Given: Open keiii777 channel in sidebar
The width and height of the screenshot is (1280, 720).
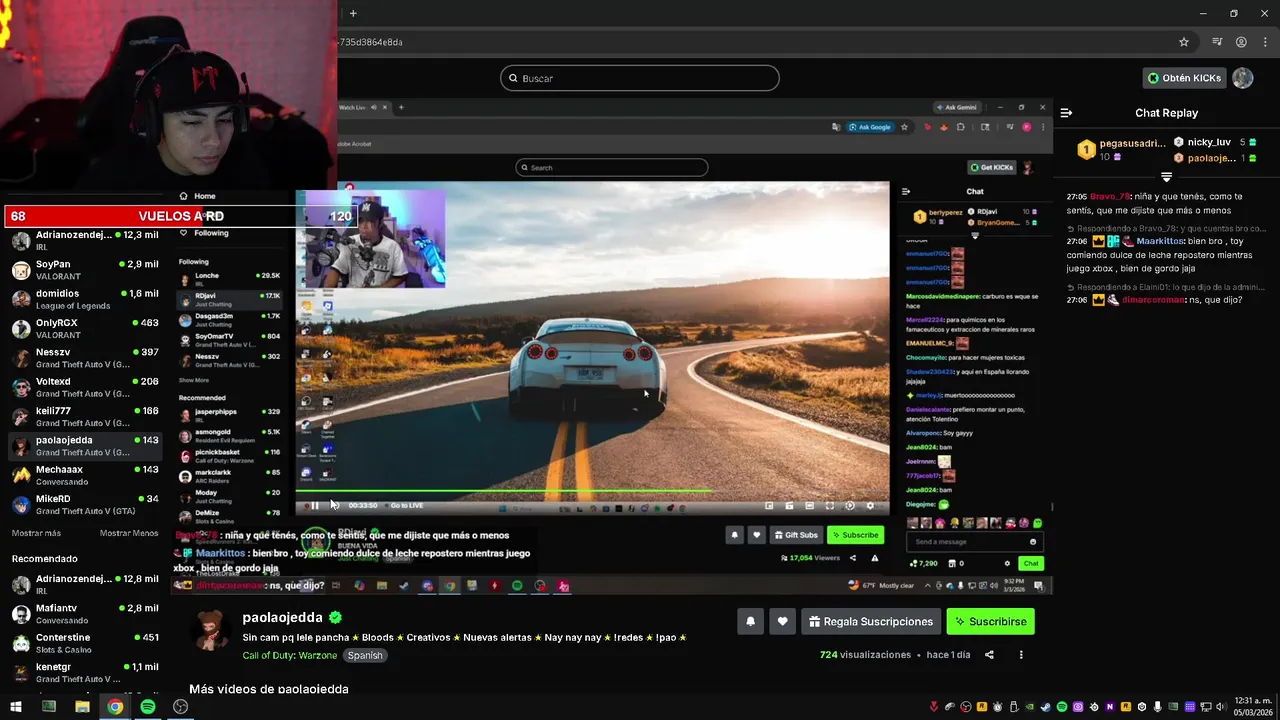Looking at the screenshot, I should click(85, 416).
